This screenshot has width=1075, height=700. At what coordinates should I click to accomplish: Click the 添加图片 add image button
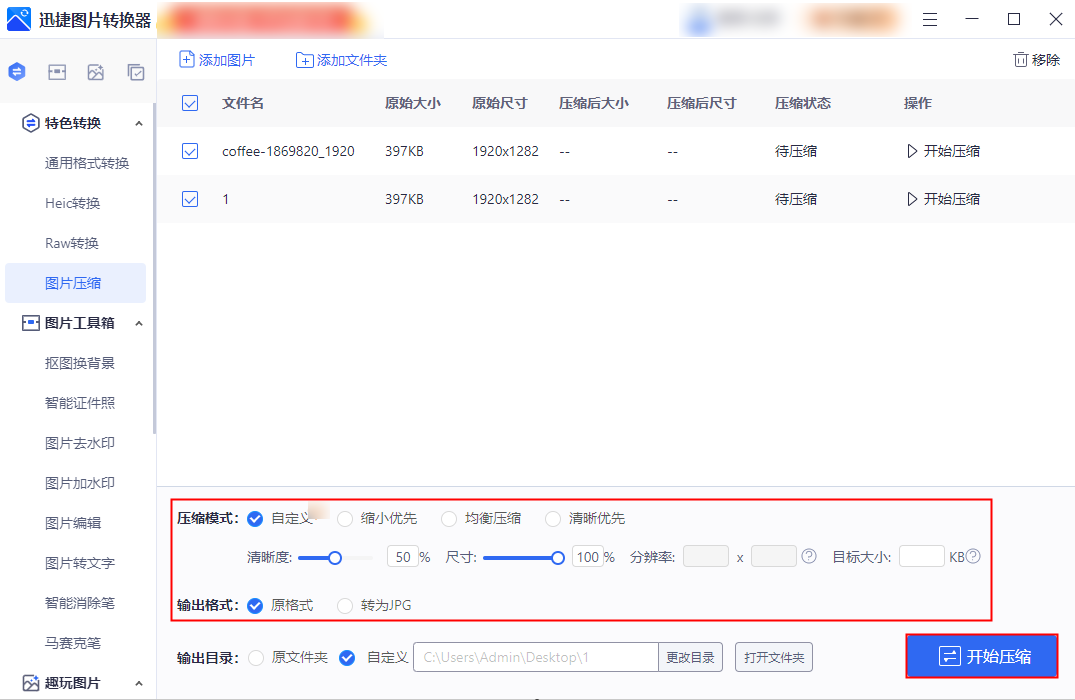[217, 60]
